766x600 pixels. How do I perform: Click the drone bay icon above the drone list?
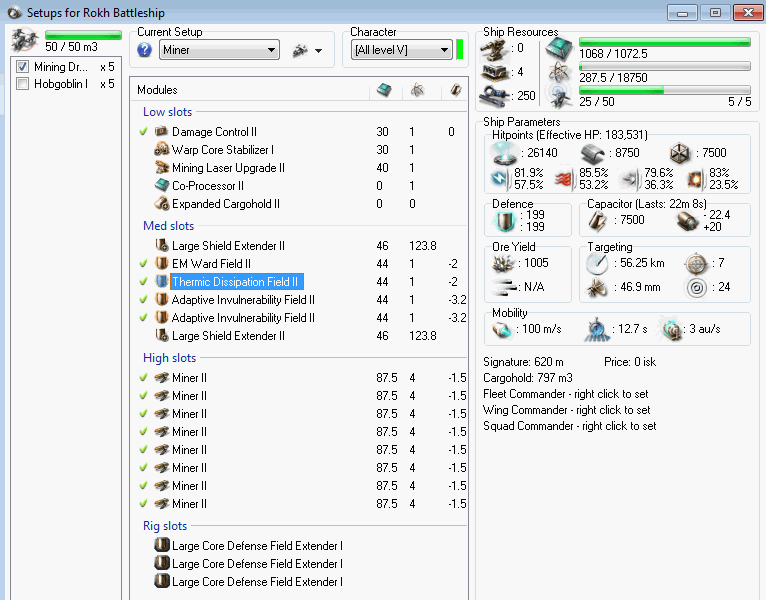(x=25, y=40)
